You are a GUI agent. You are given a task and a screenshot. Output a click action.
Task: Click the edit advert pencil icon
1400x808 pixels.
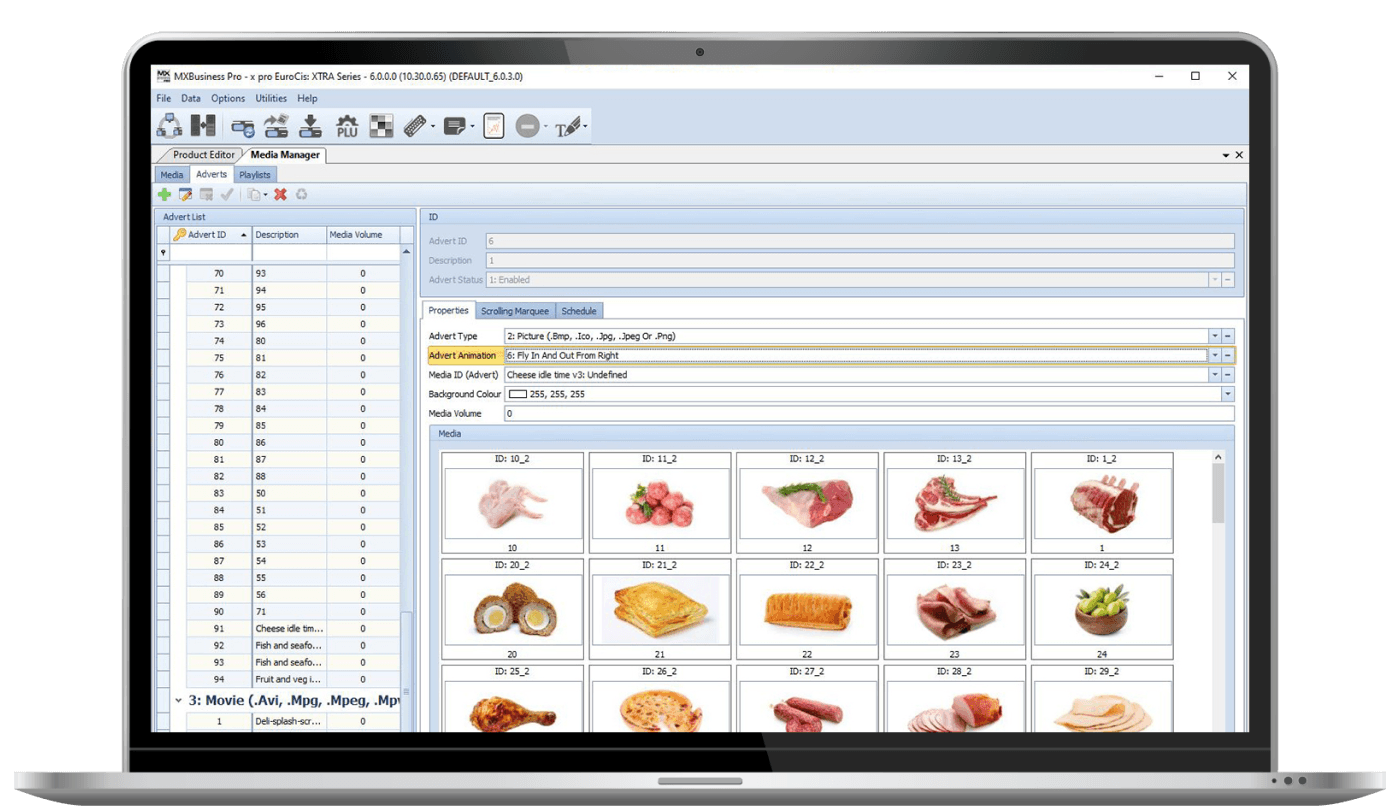185,194
